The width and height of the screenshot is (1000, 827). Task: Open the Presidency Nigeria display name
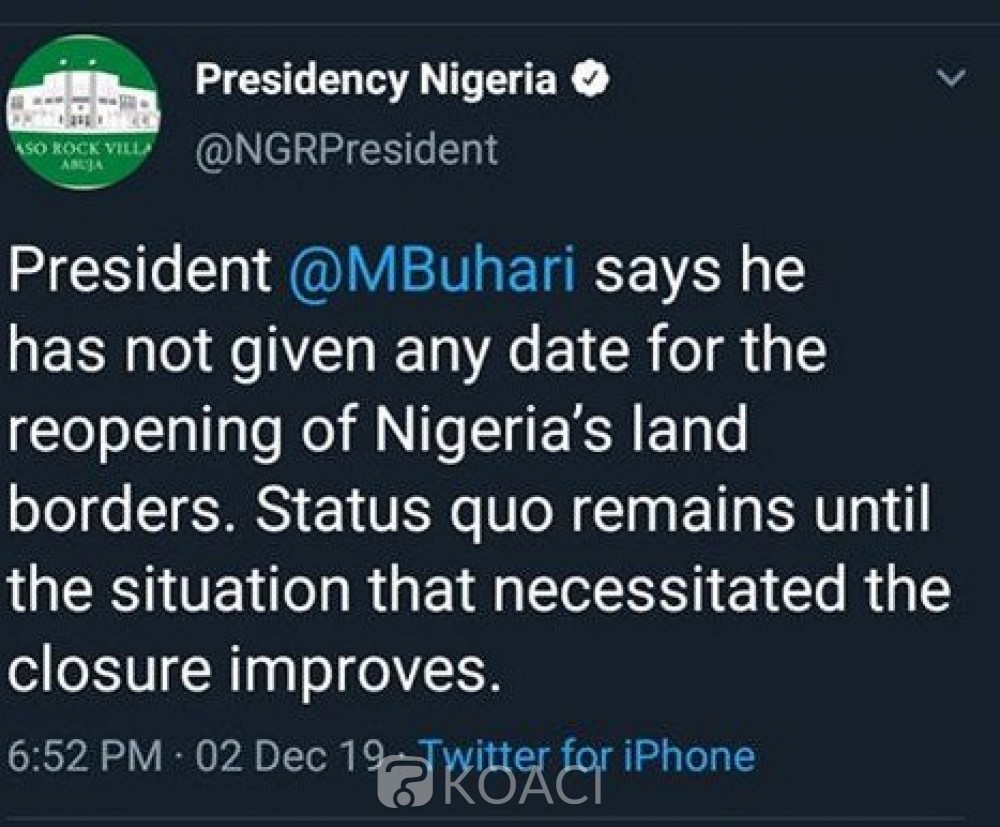pos(375,80)
